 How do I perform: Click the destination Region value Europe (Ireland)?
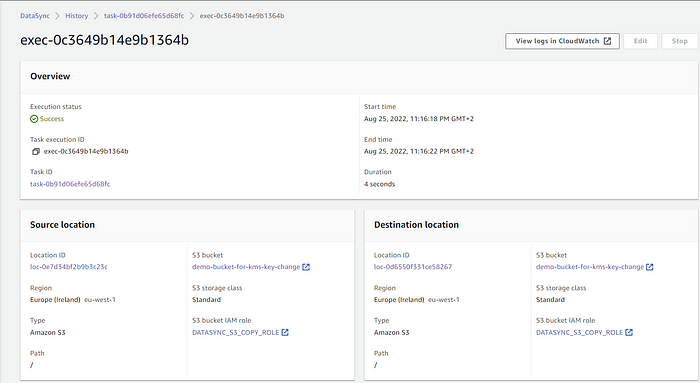click(399, 300)
